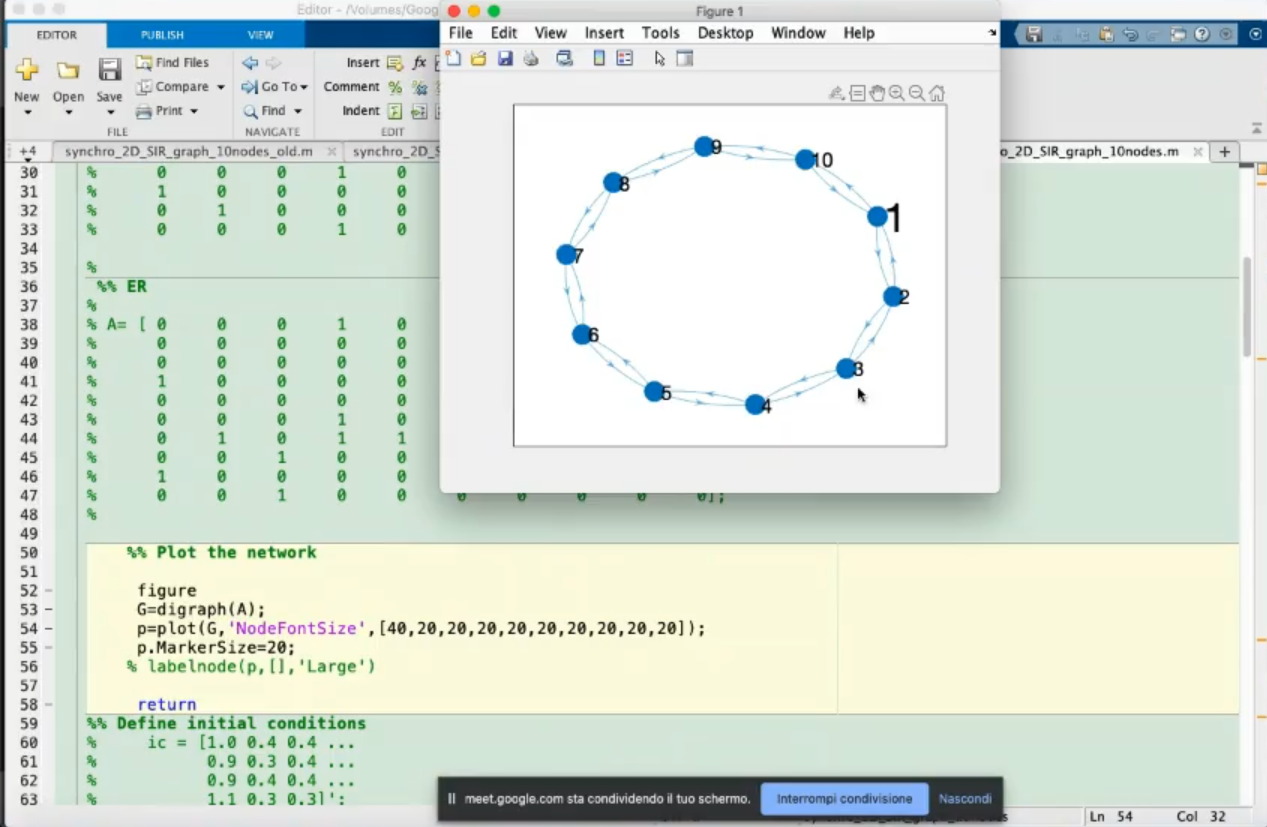Viewport: 1267px width, 827px height.
Task: Select the Zoom In tool on the axes toolbar
Action: pyautogui.click(x=897, y=93)
